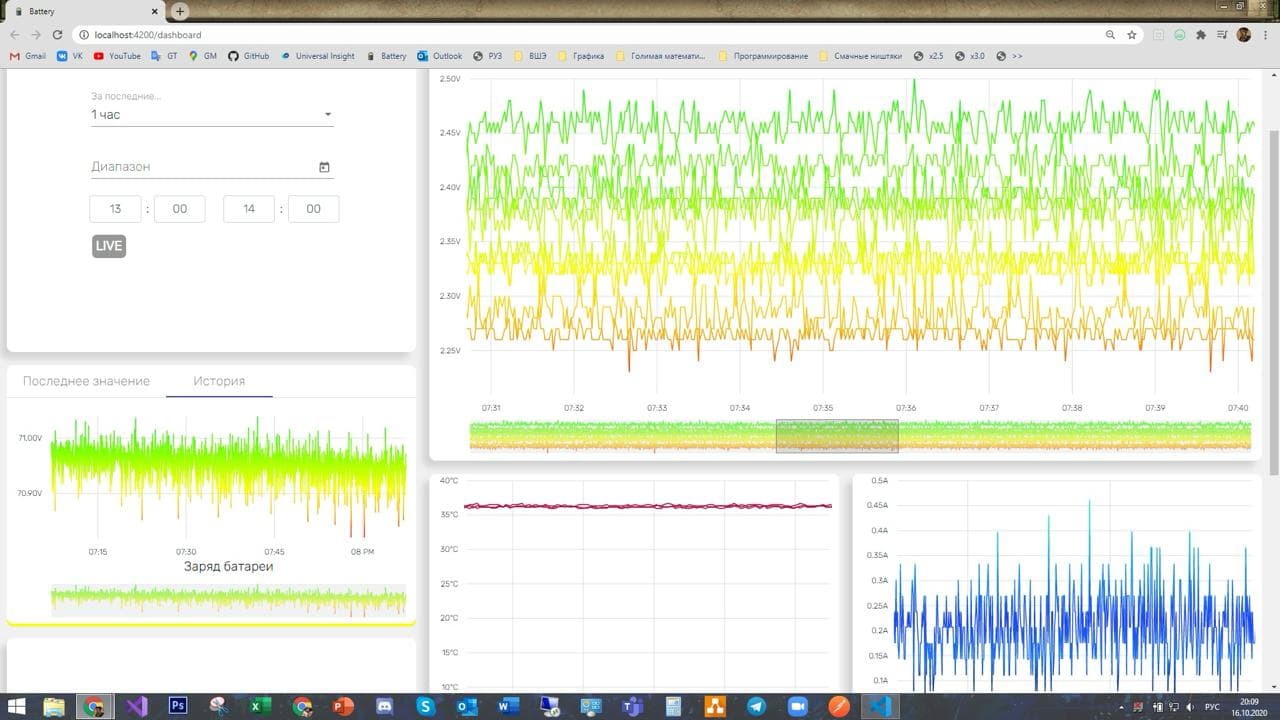
Task: Click the РУС language indicator
Action: [x=1213, y=707]
